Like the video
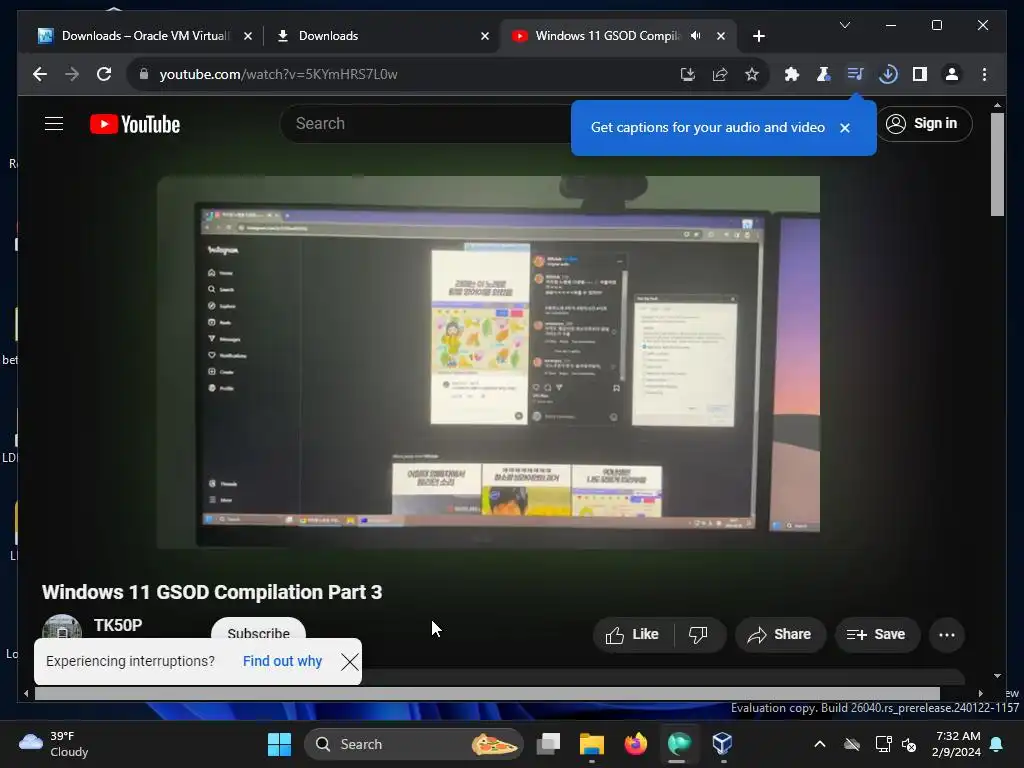1024x768 pixels. pos(632,635)
